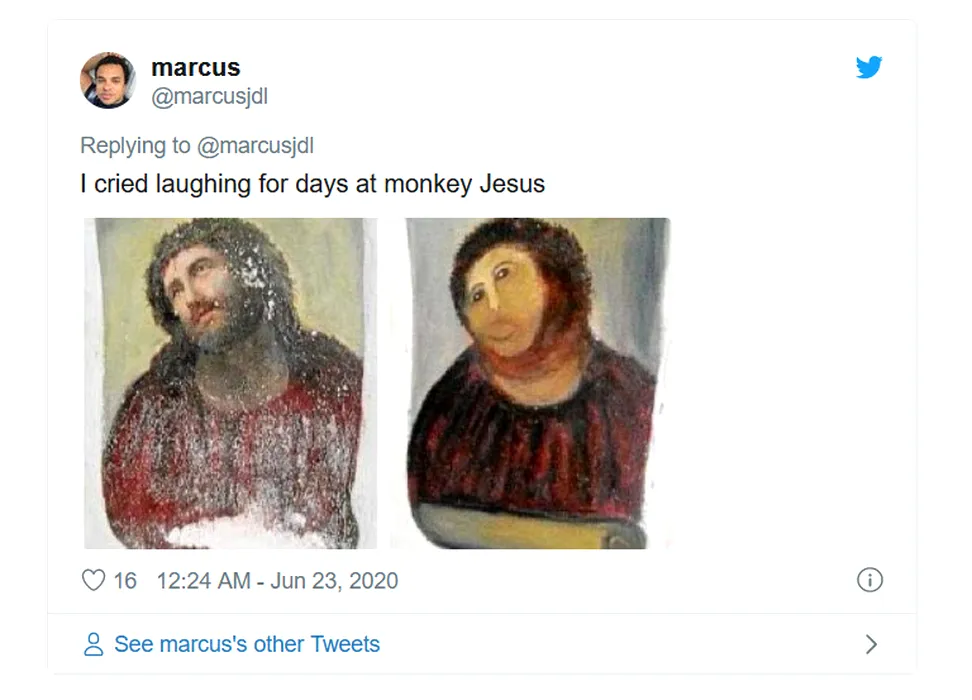Click the 12:24 AM - Jun 23, 2020 timestamp

click(277, 580)
